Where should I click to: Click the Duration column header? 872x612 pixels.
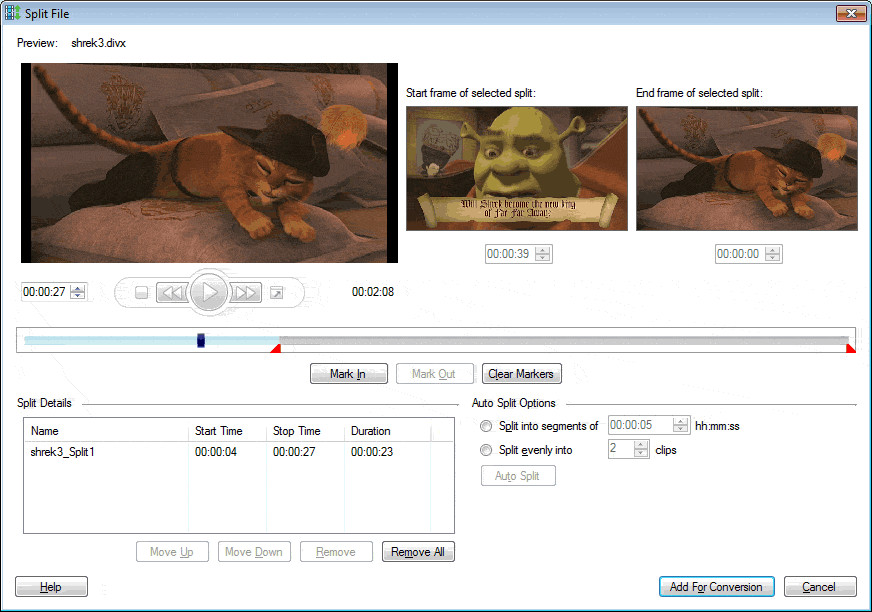coord(388,431)
